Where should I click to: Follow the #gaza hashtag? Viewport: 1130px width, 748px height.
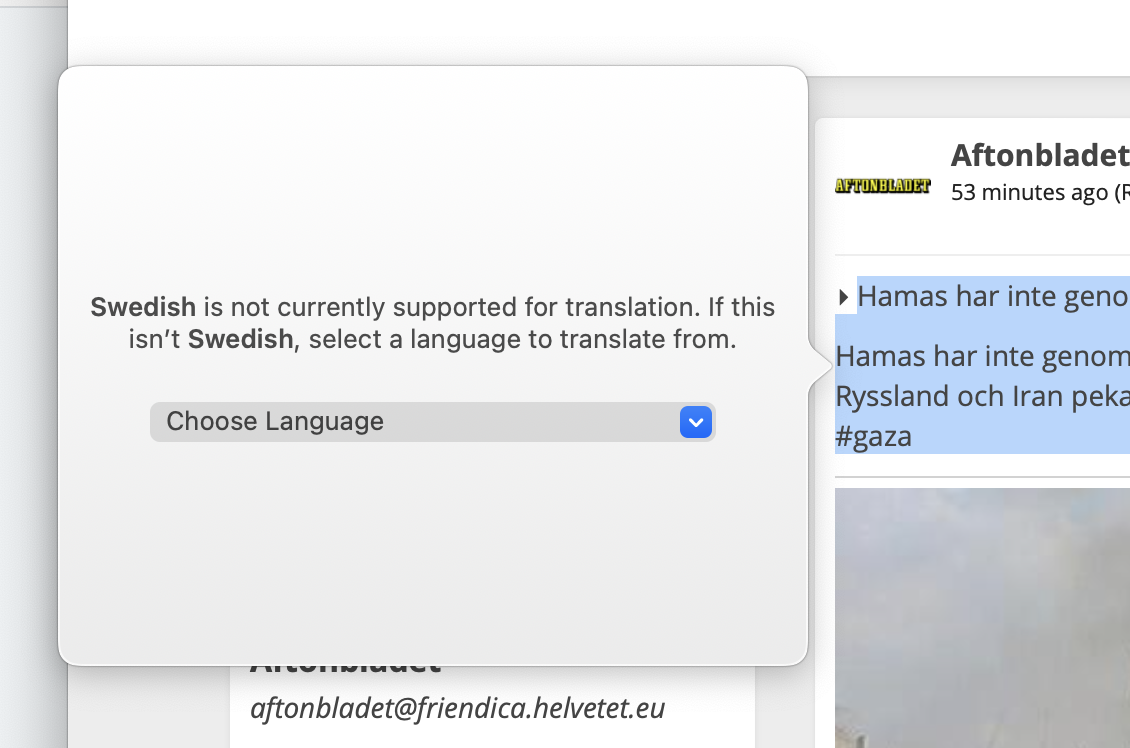[873, 437]
